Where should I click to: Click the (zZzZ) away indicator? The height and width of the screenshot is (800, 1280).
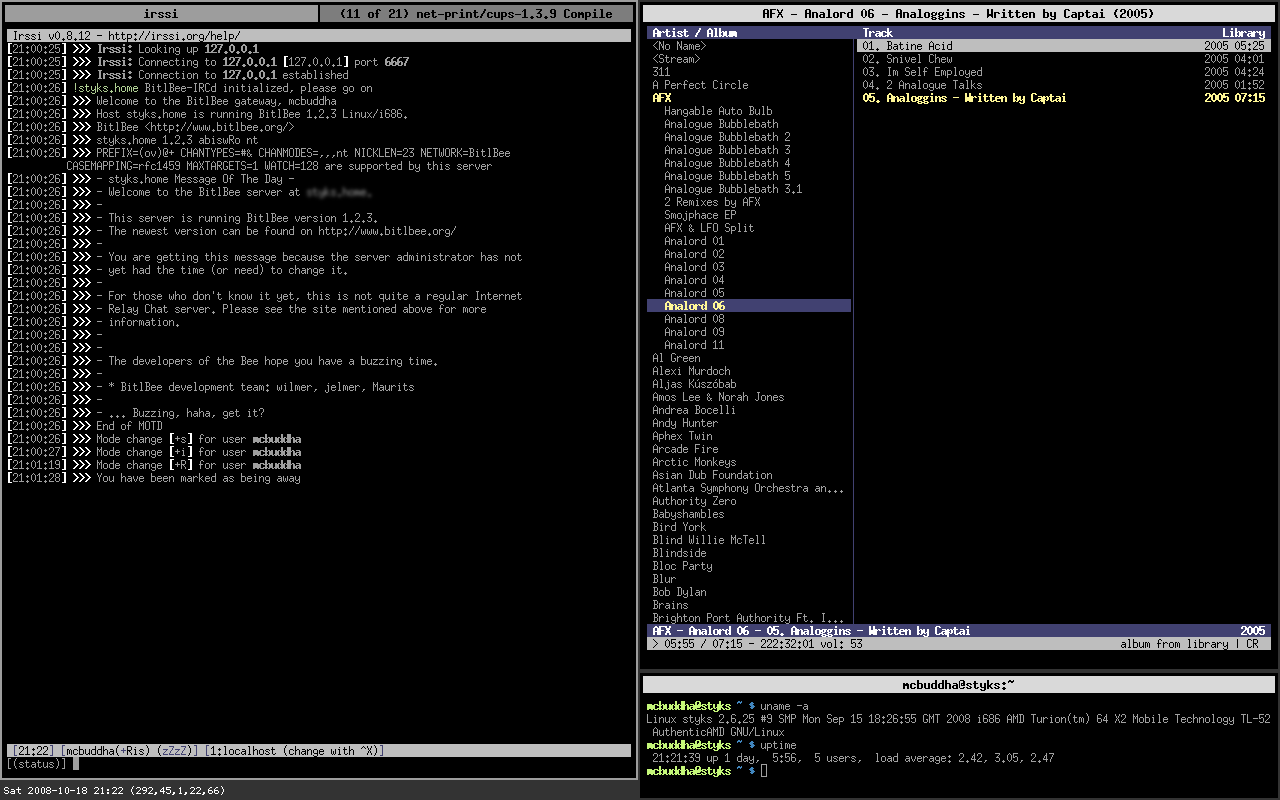point(177,750)
